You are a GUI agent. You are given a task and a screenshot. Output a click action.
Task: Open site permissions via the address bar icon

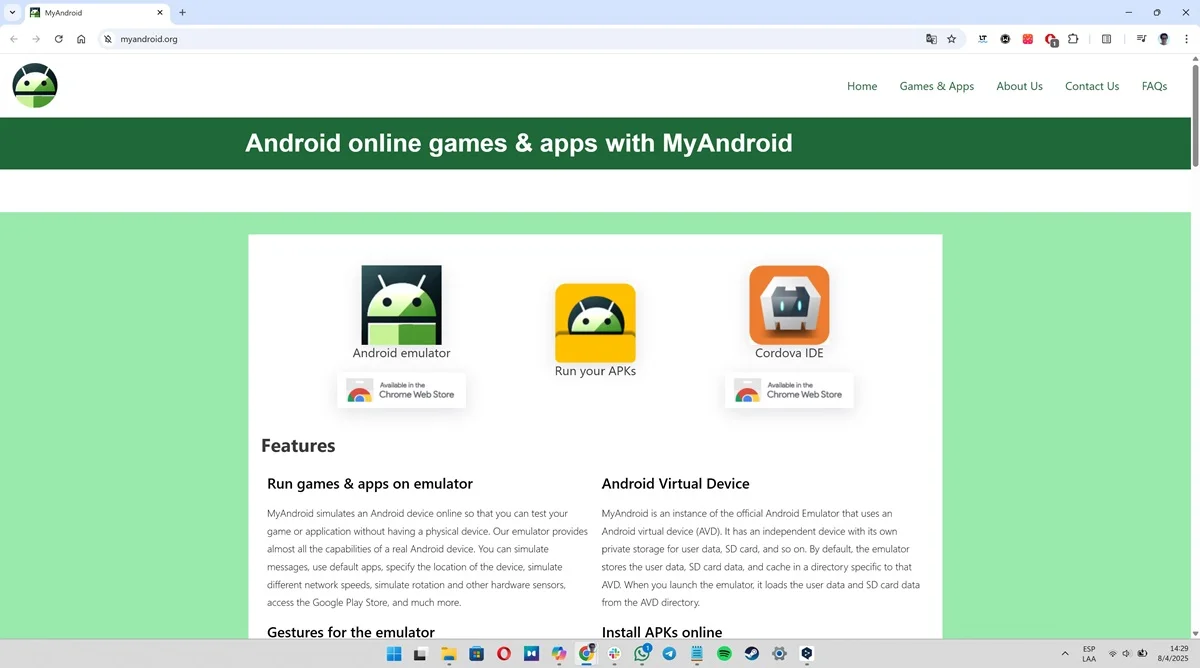click(x=106, y=39)
